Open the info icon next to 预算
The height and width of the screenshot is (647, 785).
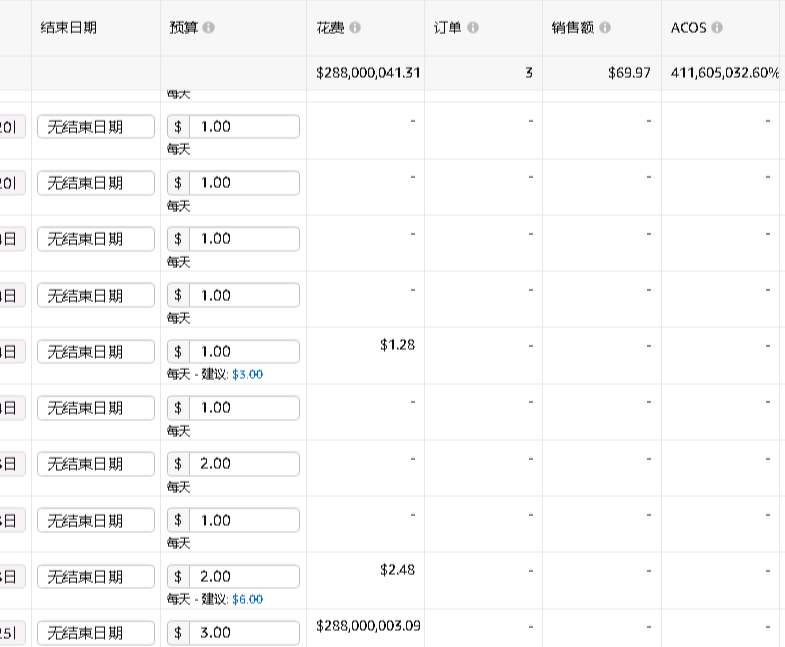[x=209, y=28]
